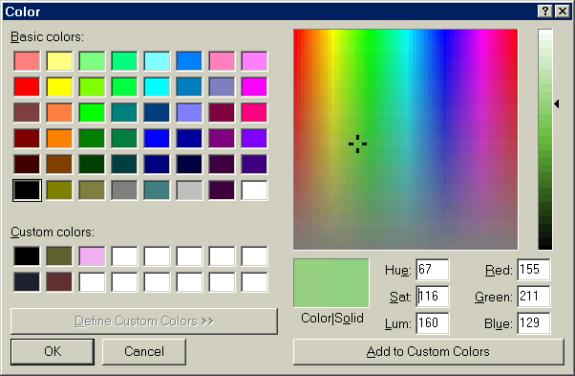This screenshot has width=575, height=376.
Task: Select the light pink basic color swatch
Action: [x=222, y=61]
